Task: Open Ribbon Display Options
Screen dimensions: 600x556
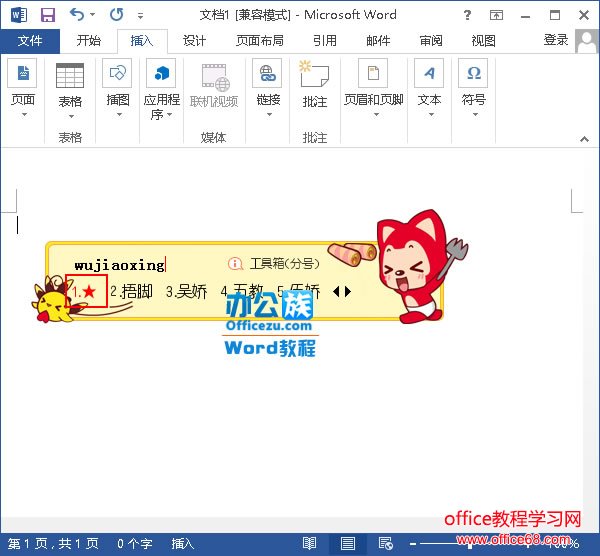Action: 496,15
